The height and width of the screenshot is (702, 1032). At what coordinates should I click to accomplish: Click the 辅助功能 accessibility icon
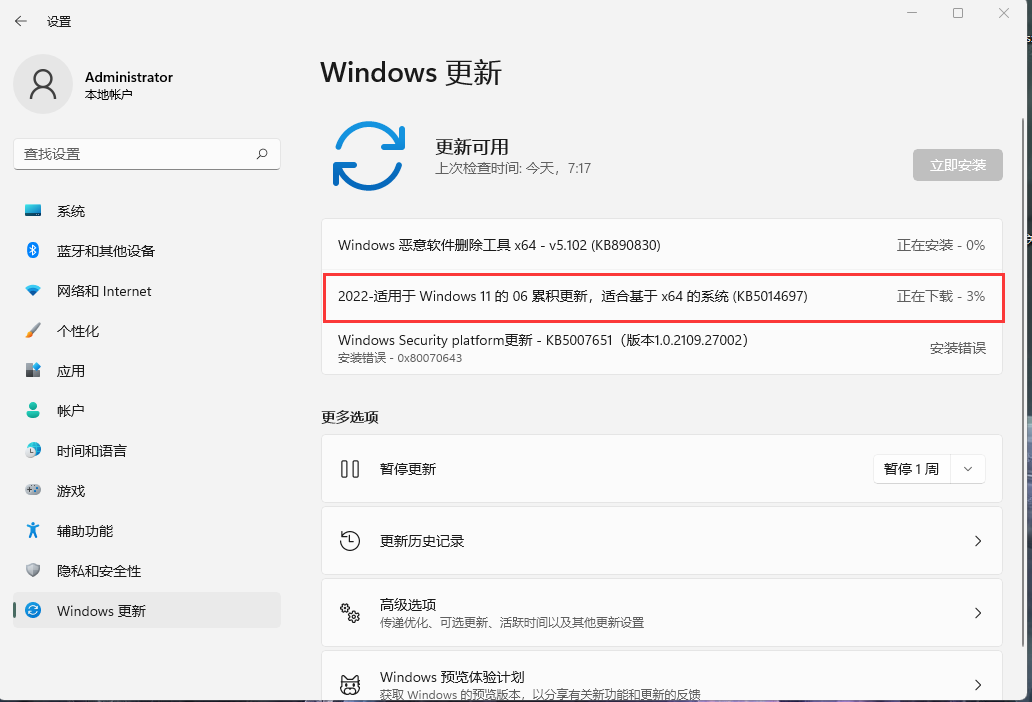(x=33, y=530)
